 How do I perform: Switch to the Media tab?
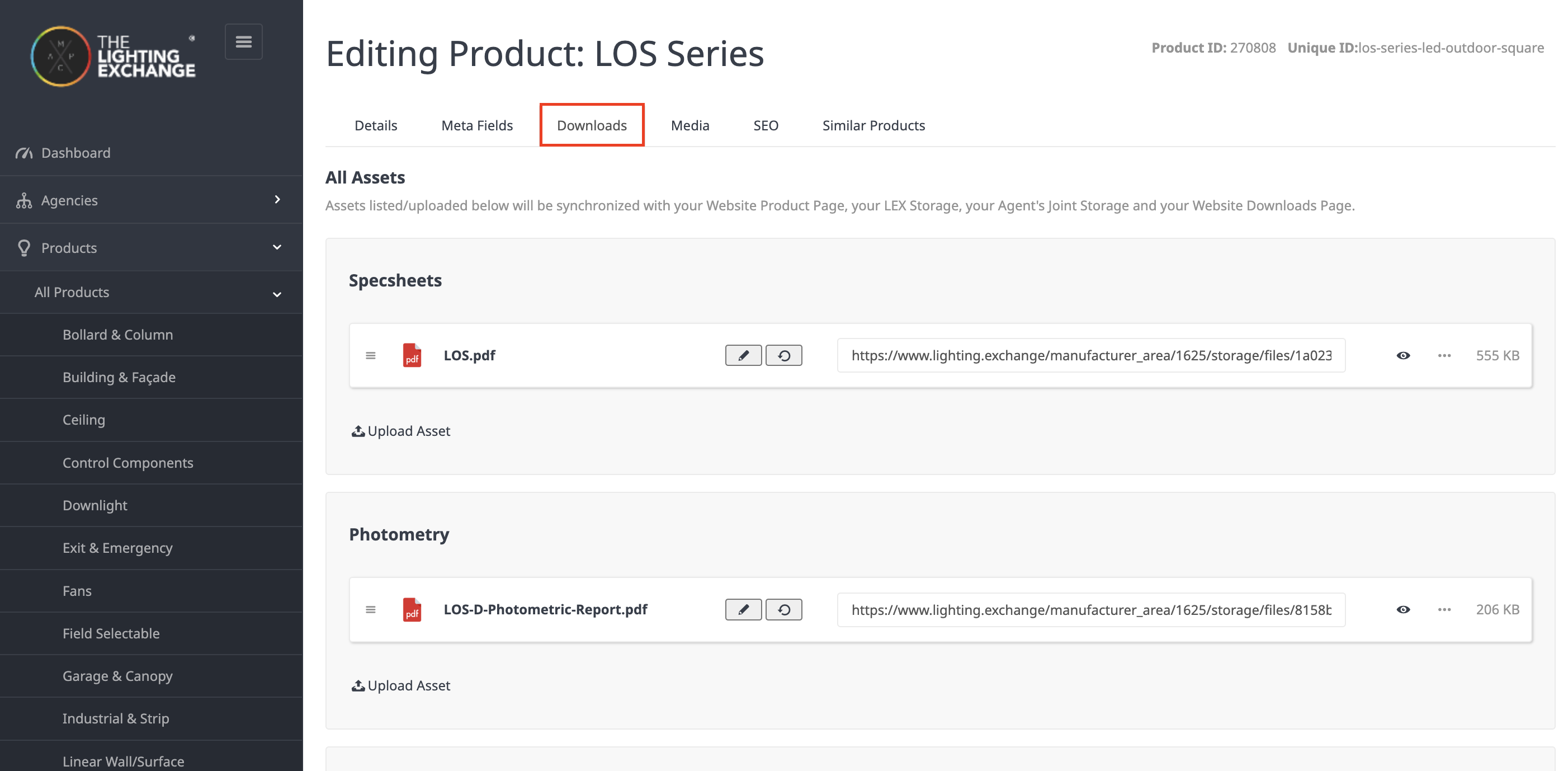point(689,125)
